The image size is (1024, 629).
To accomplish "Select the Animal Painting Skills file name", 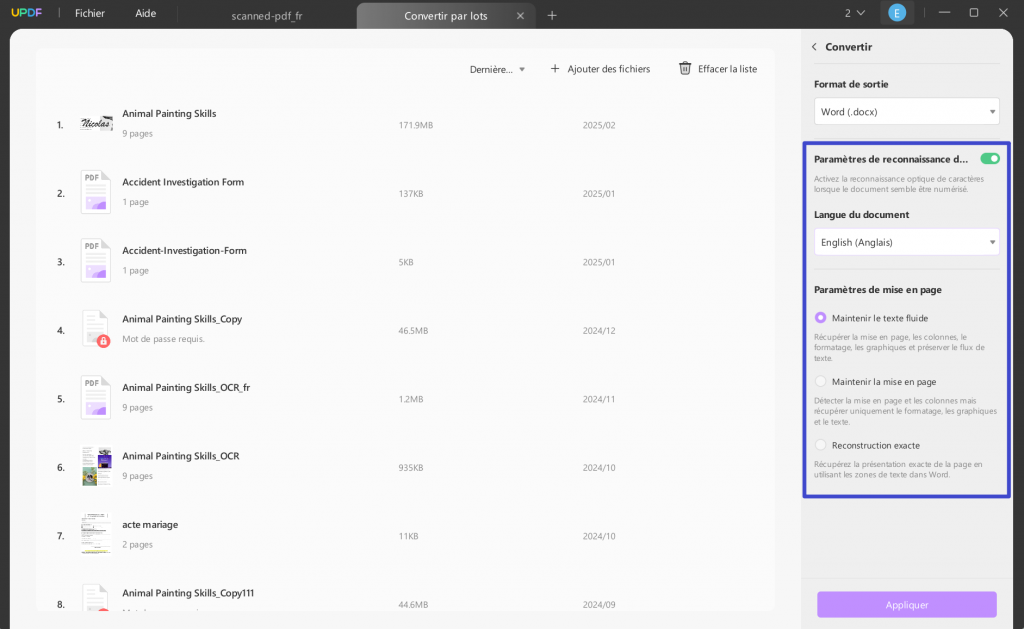I will [169, 114].
